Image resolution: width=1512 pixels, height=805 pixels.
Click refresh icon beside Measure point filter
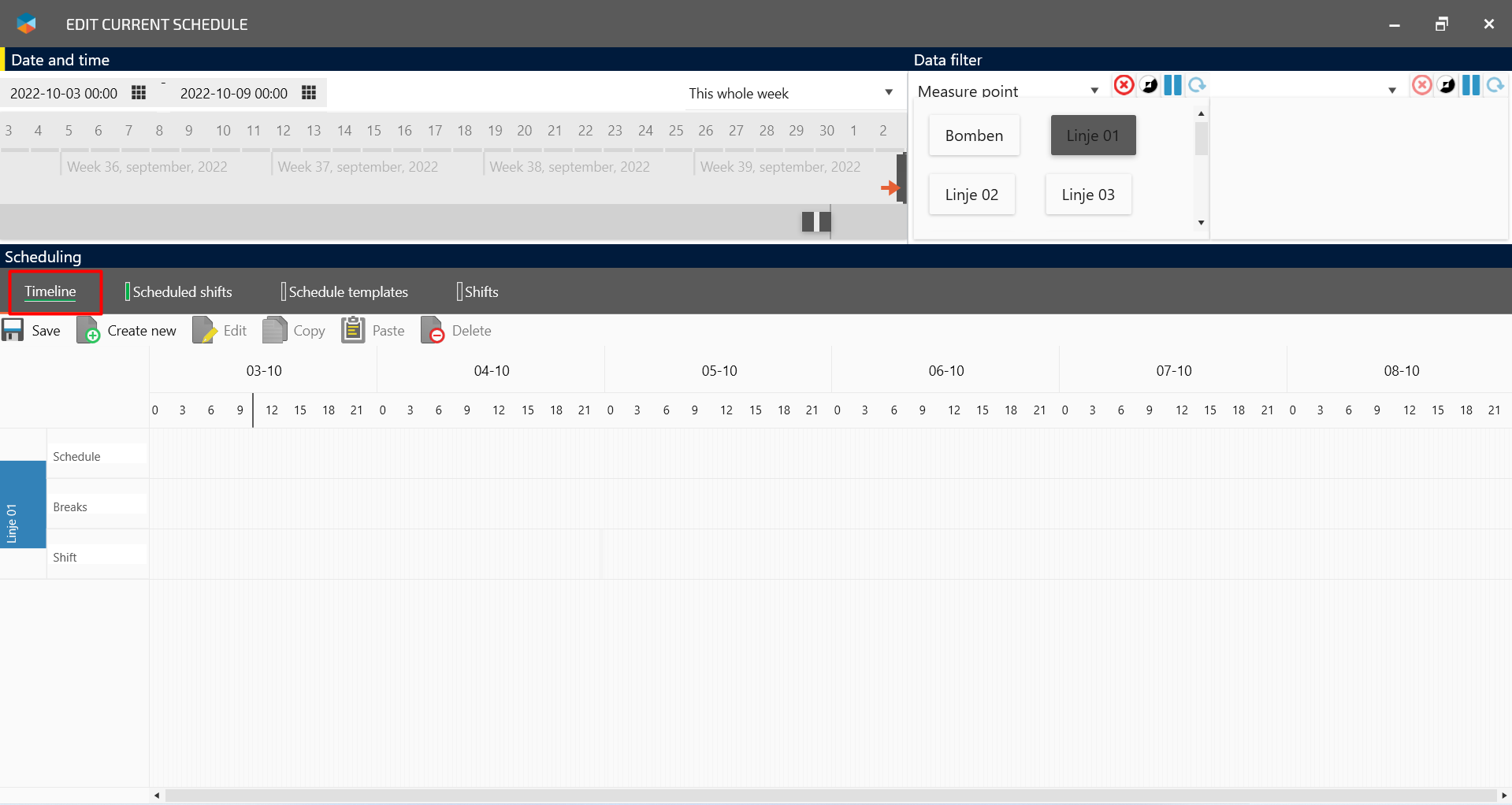(x=1198, y=85)
